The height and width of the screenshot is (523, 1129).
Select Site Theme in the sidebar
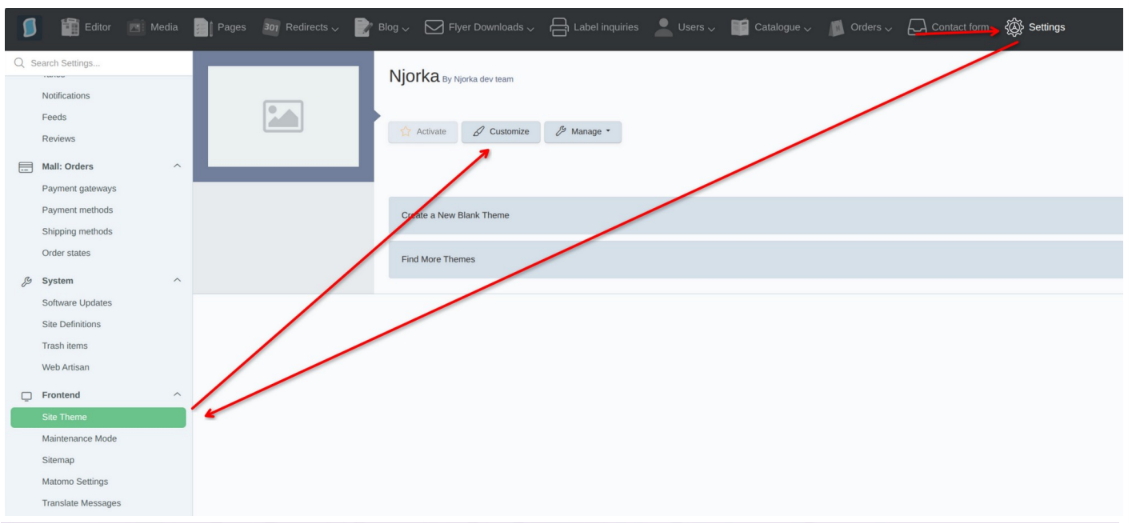click(x=99, y=418)
